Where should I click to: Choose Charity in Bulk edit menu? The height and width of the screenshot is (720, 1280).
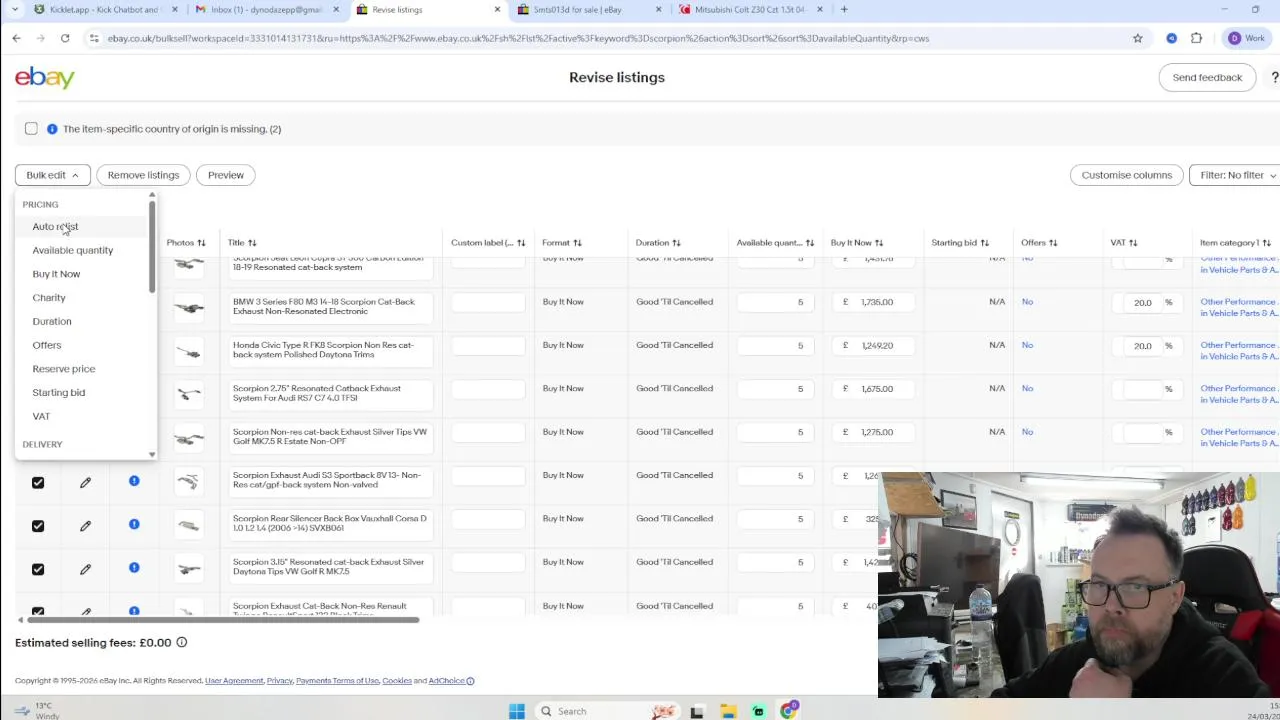pos(49,298)
